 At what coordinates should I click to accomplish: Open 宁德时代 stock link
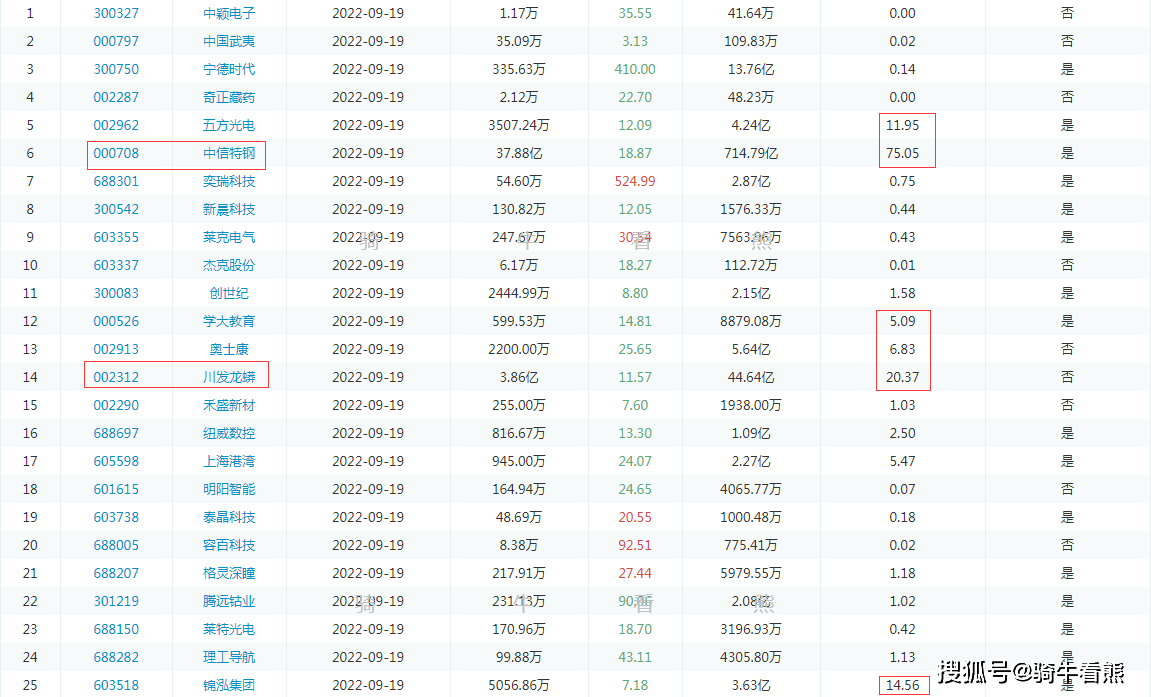coord(229,69)
